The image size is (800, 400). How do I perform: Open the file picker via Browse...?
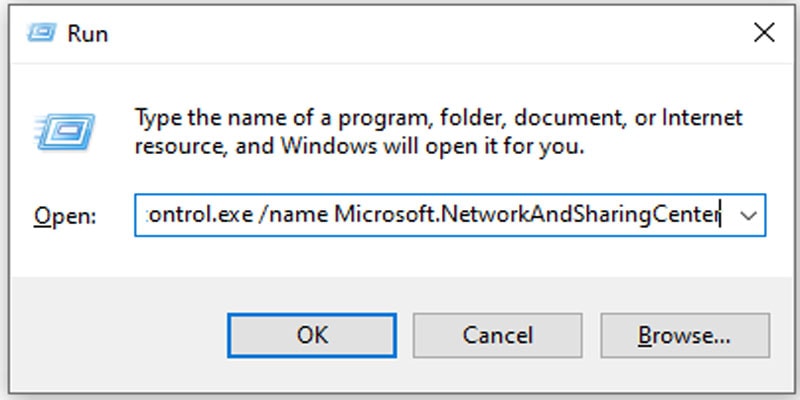[685, 335]
